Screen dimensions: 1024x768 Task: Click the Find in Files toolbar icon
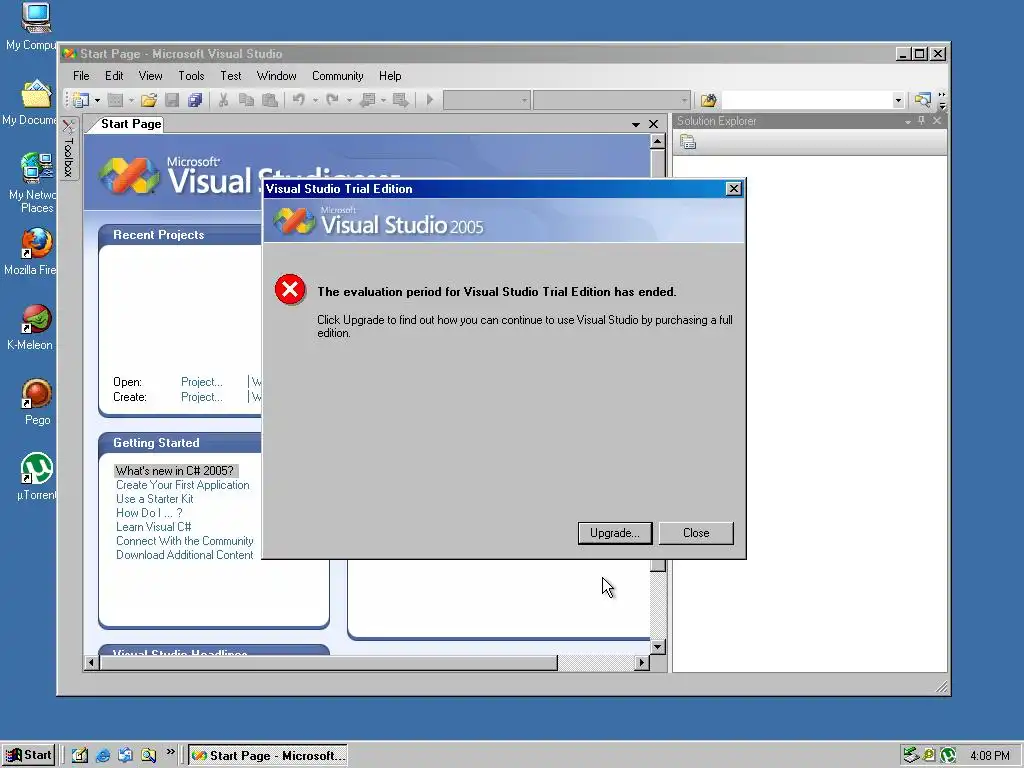point(709,100)
